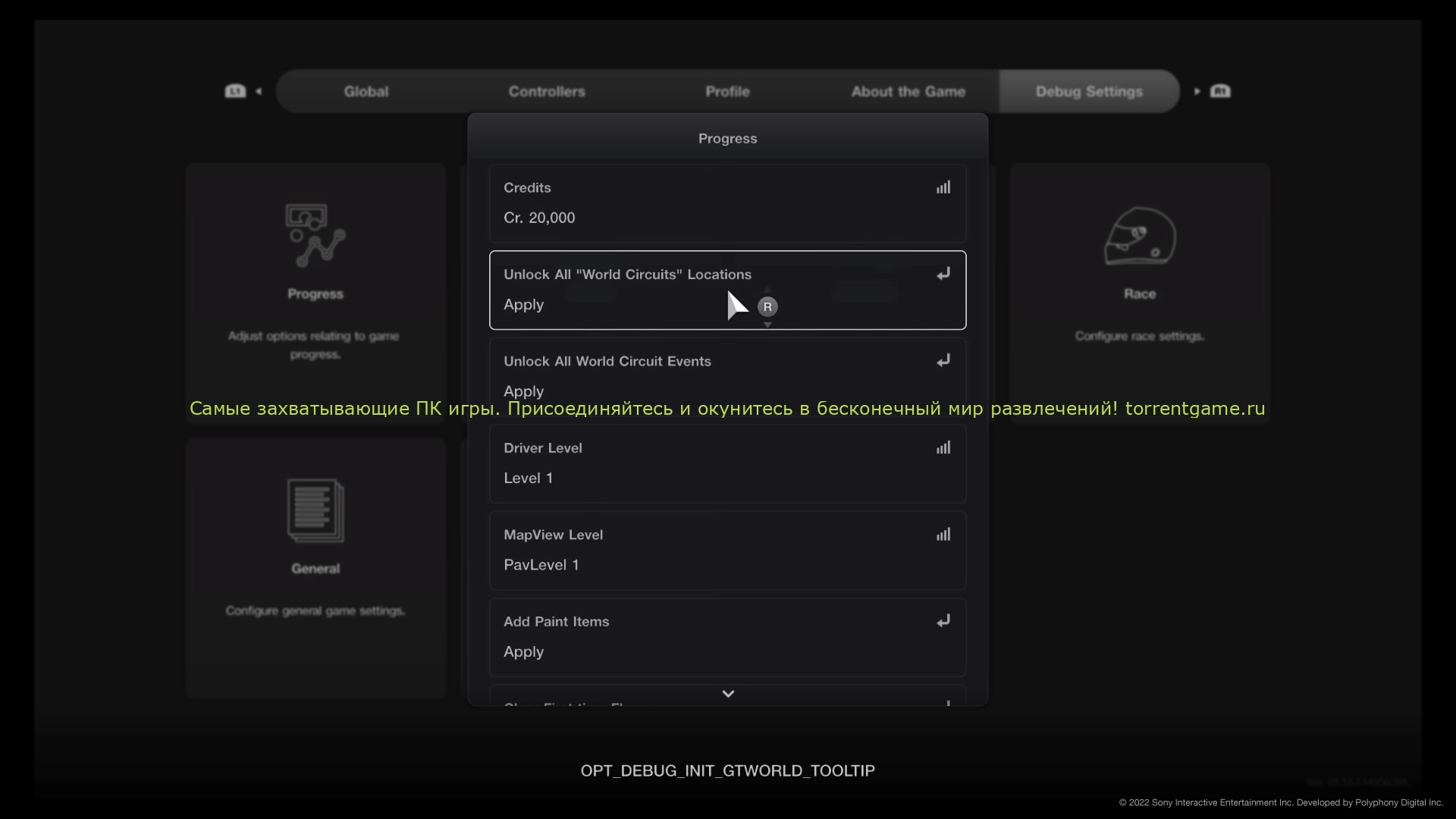
Task: Apply Unlock All "World Circuits" Locations
Action: coord(524,305)
